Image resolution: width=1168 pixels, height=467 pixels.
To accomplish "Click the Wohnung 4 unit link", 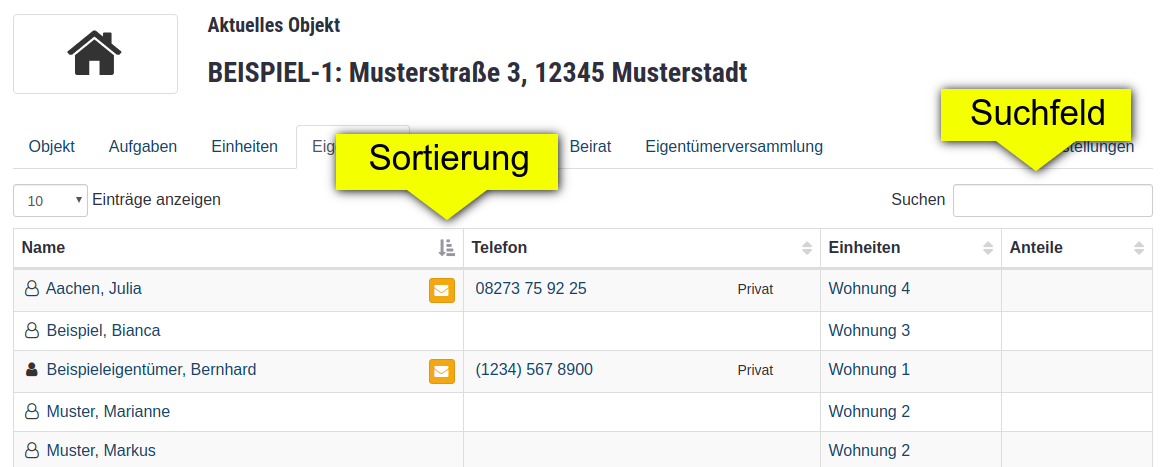I will [x=869, y=289].
